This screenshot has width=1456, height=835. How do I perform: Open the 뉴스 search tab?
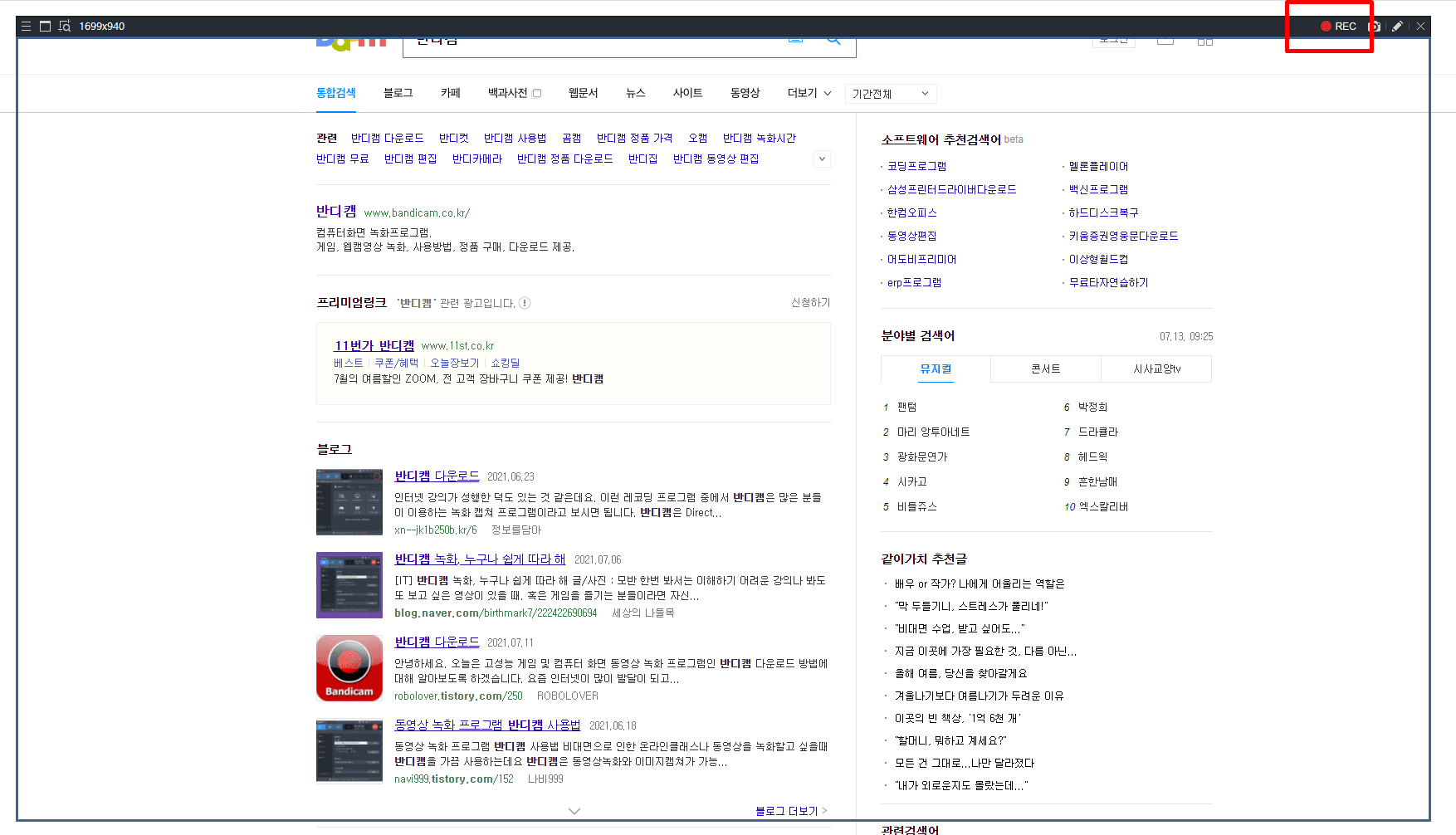pyautogui.click(x=636, y=93)
